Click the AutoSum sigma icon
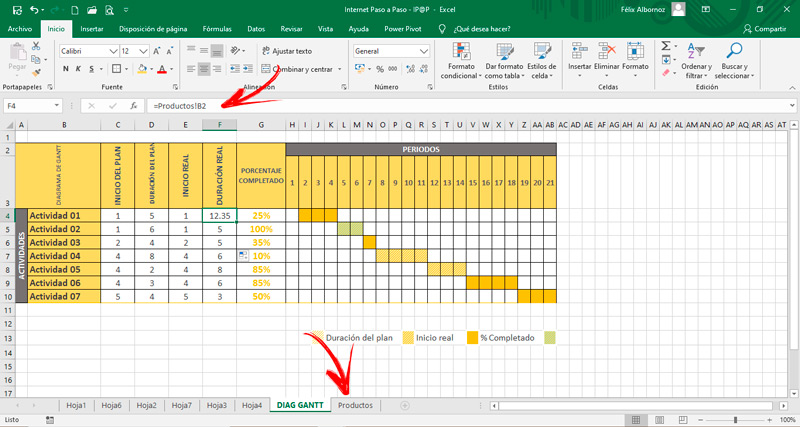This screenshot has height=427, width=800. click(x=666, y=46)
